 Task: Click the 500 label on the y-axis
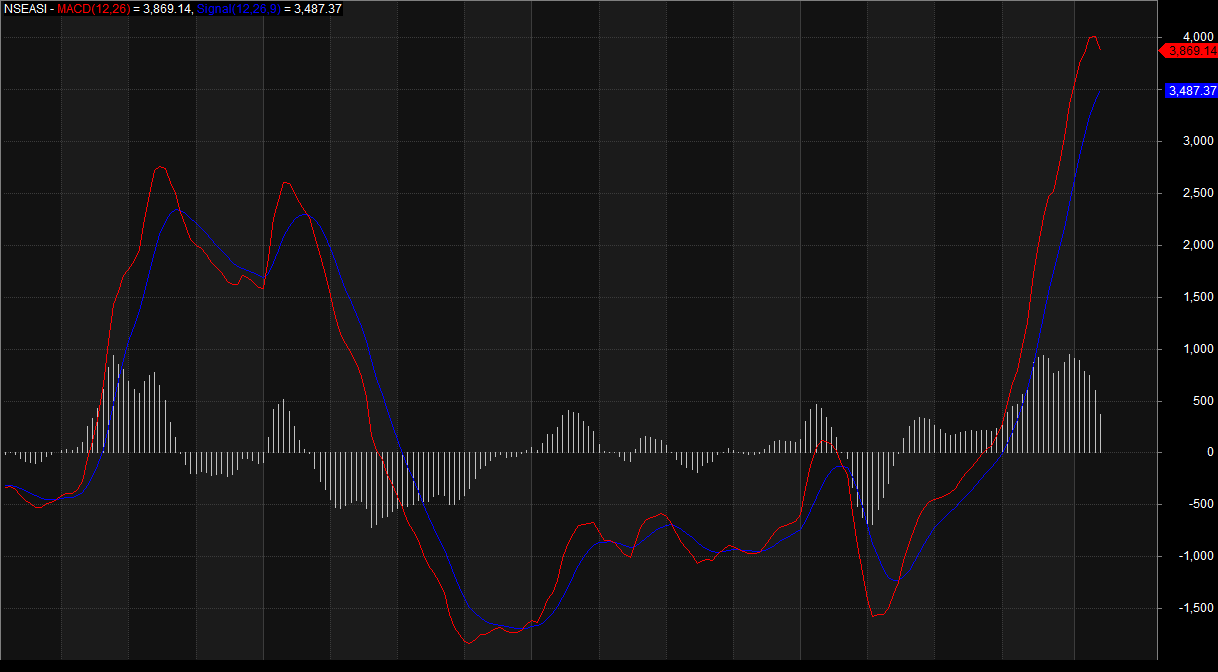click(1191, 401)
